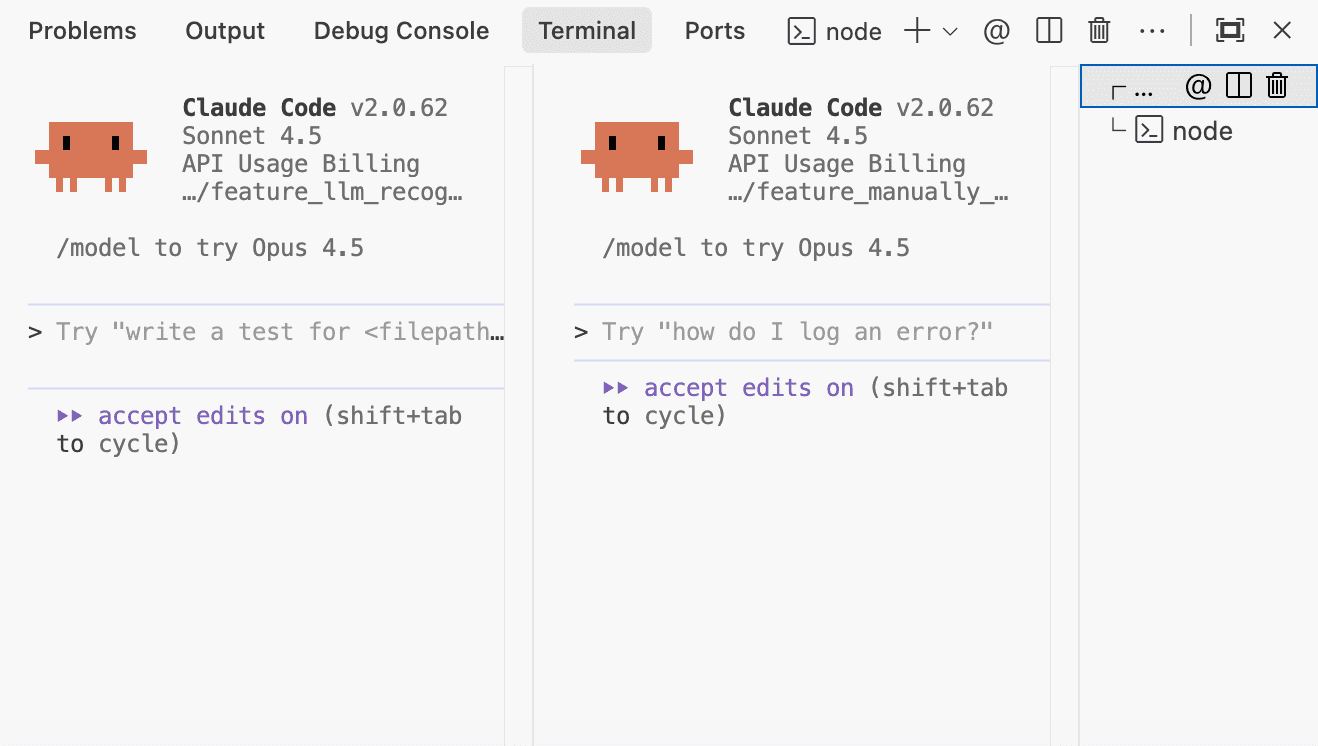Switch to the Output tab
Screen dimensions: 1318x746
[x=225, y=31]
